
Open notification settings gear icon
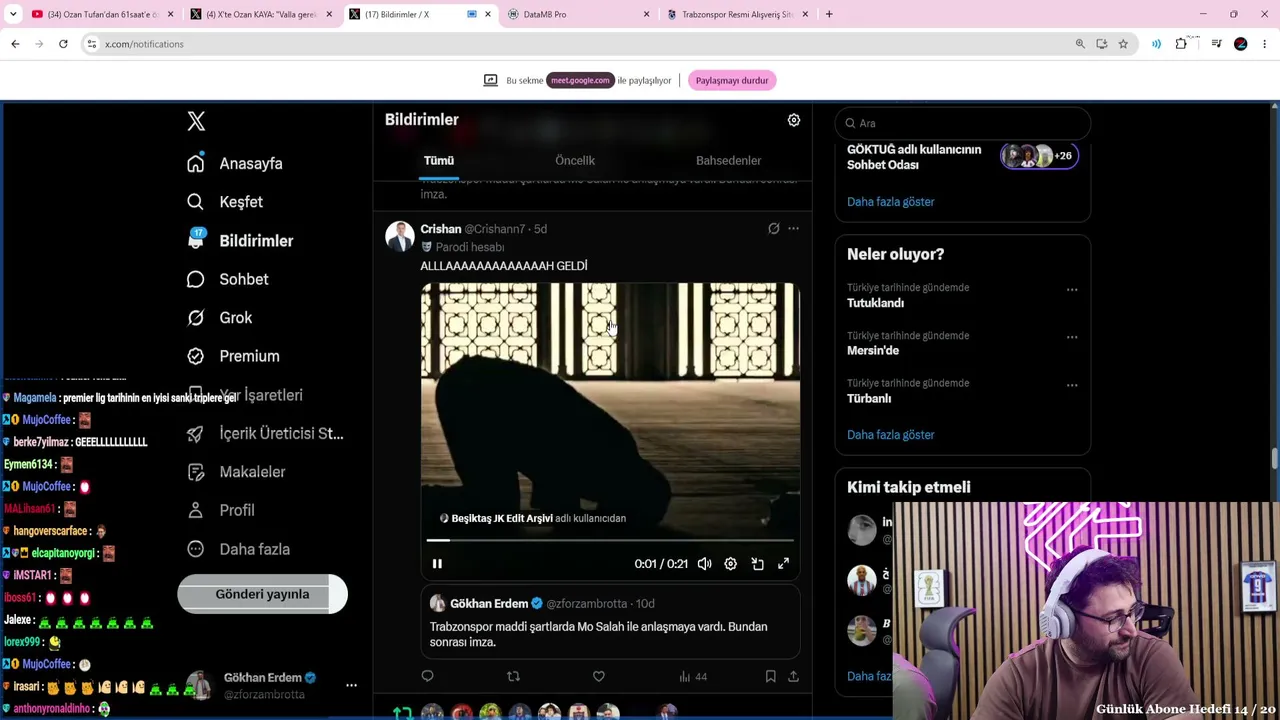point(794,120)
